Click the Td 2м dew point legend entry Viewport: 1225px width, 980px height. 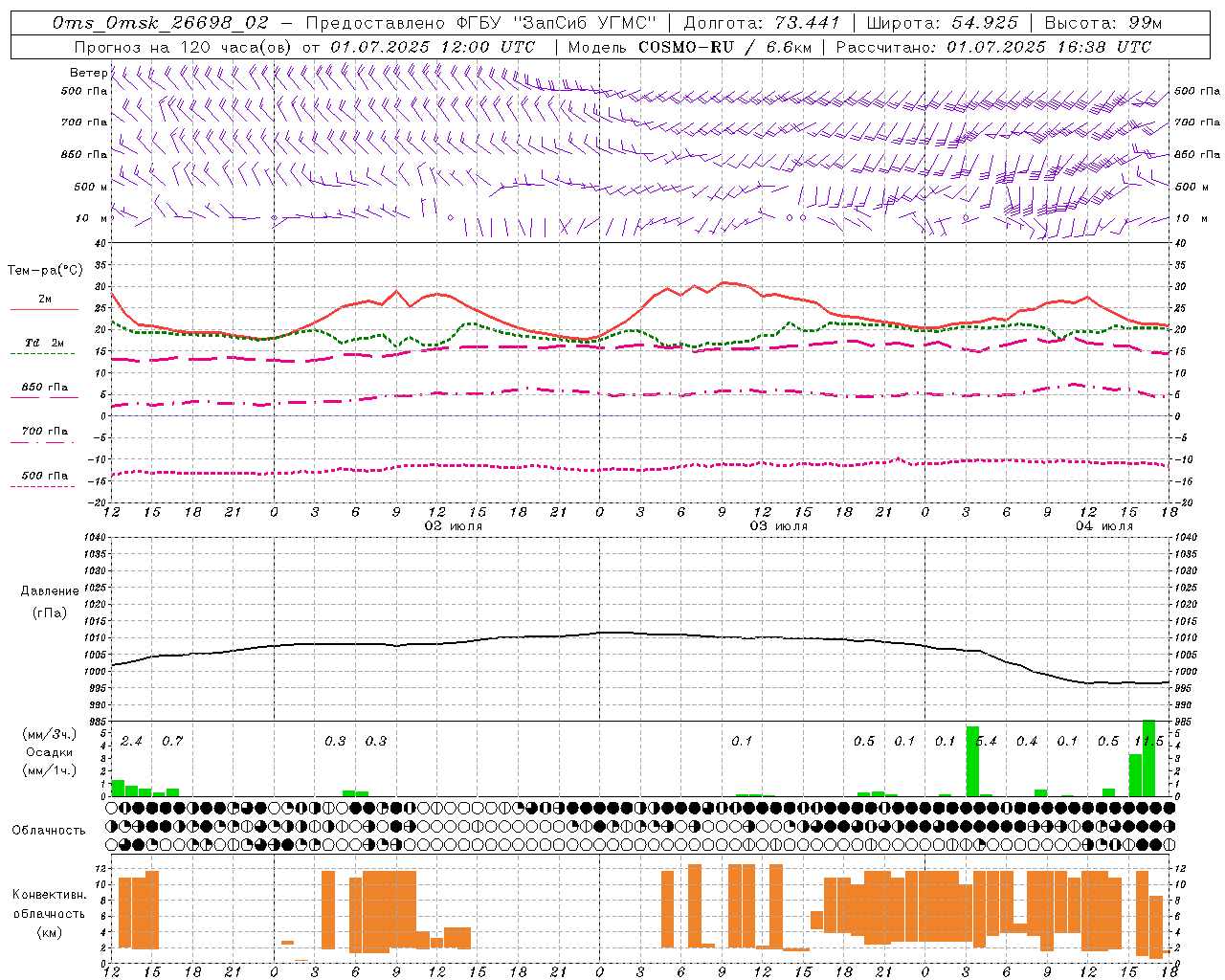pos(45,343)
